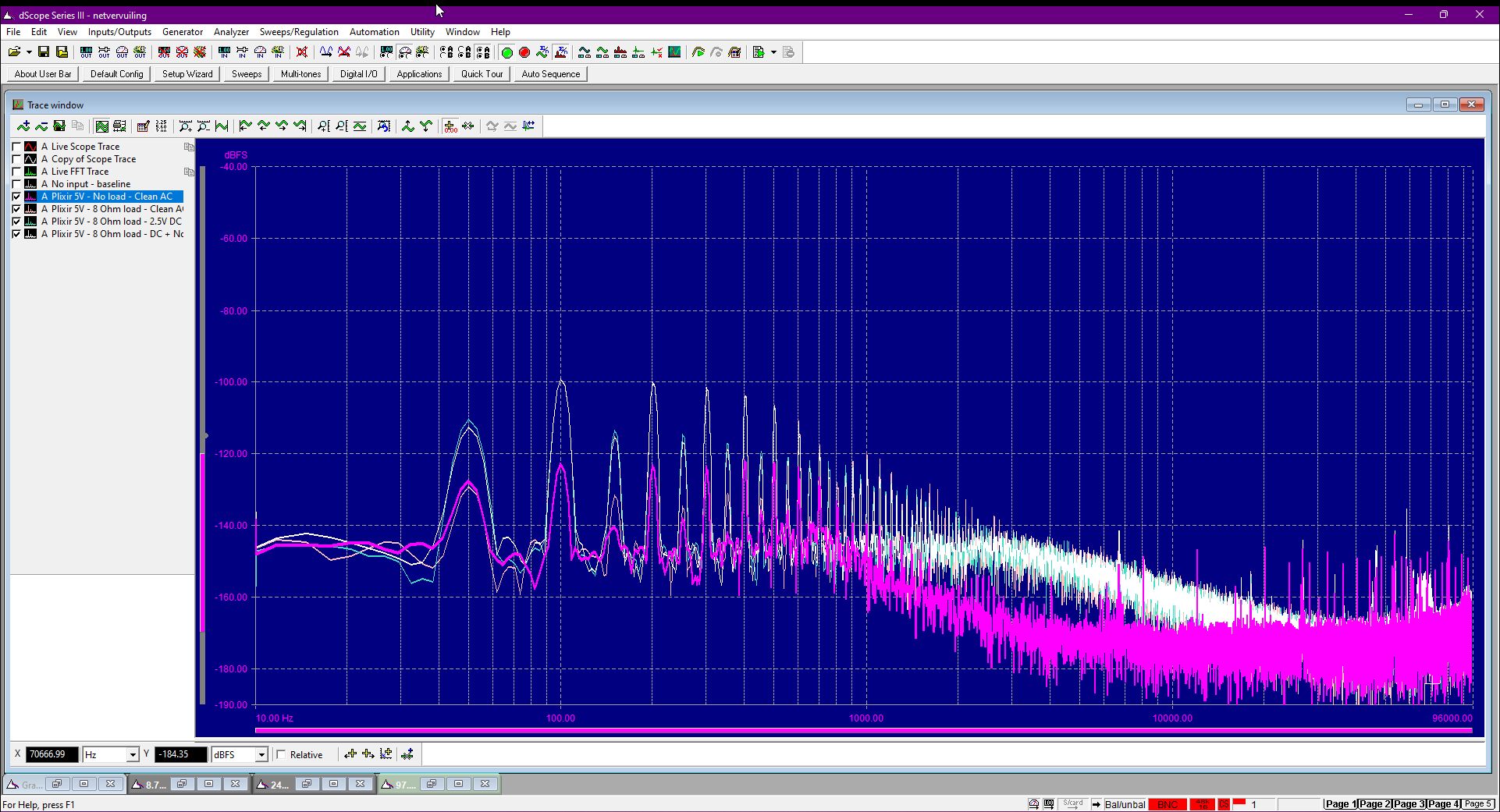The height and width of the screenshot is (812, 1500).
Task: Open the Sweeps/Regulation menu
Action: [299, 32]
